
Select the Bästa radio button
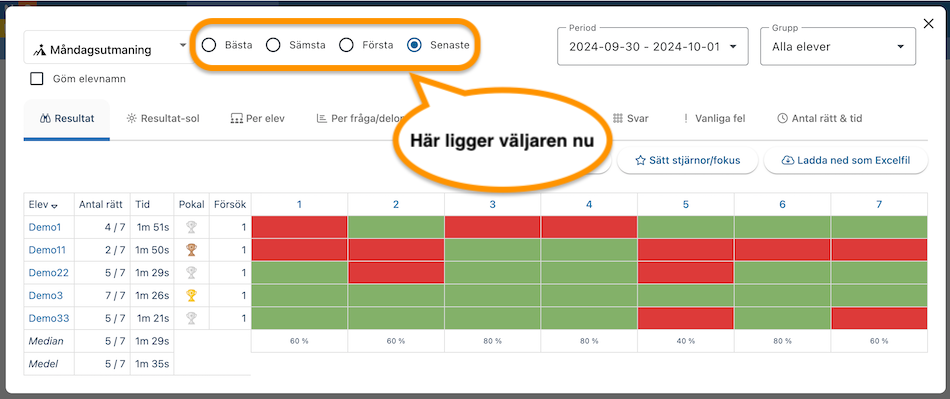209,45
